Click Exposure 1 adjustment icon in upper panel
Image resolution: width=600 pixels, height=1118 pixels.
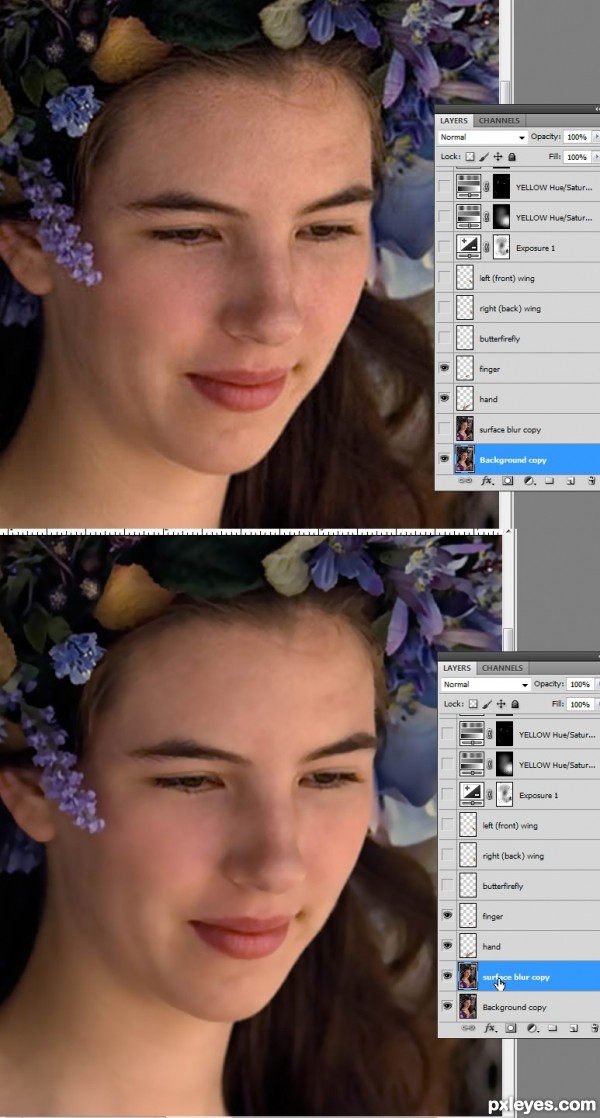(x=468, y=247)
